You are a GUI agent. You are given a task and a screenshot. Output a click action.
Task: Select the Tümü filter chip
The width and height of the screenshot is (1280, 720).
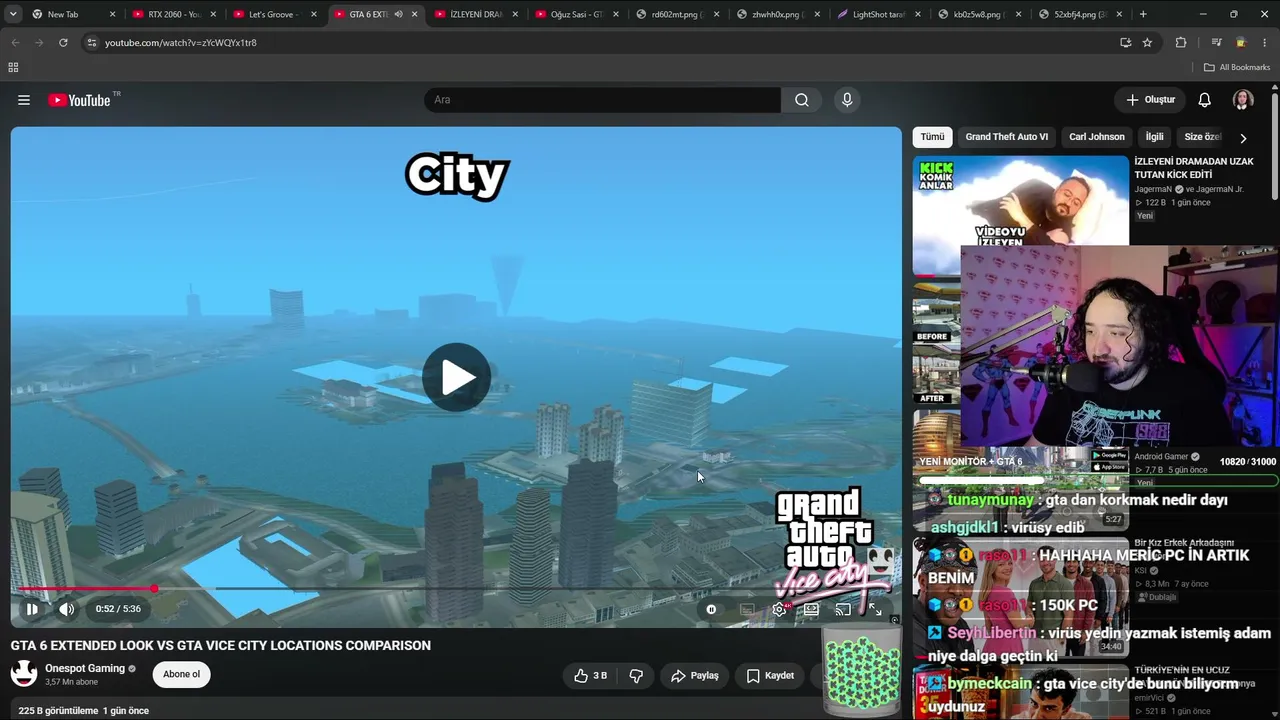click(932, 137)
